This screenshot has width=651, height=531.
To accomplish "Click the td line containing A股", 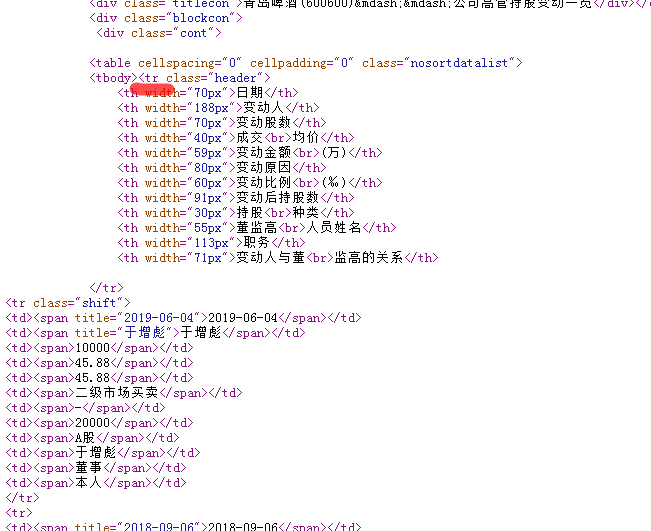I will click(93, 438).
